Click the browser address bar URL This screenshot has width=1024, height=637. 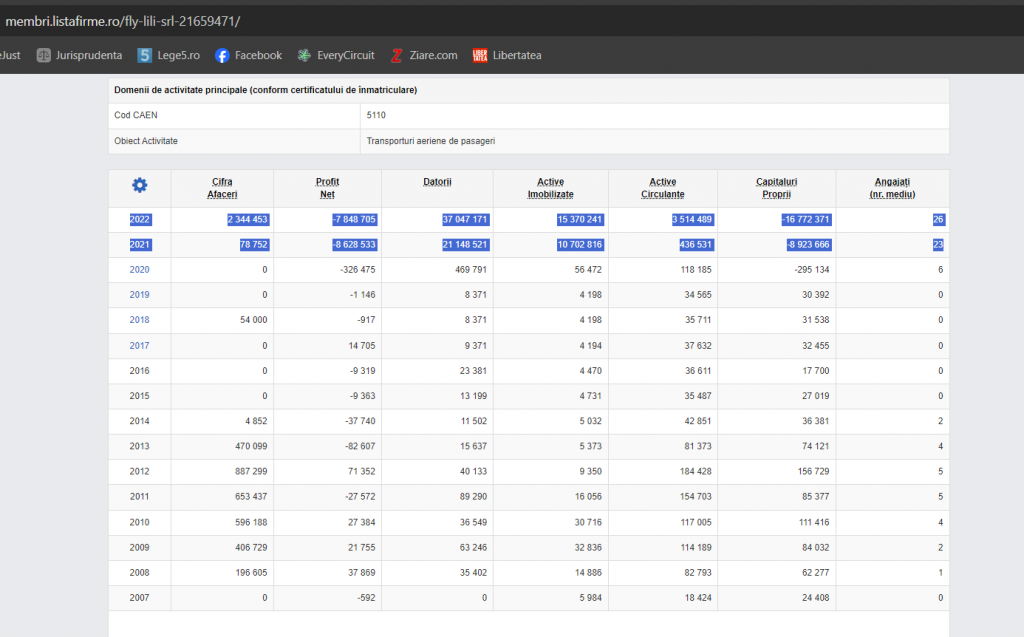pyautogui.click(x=122, y=22)
